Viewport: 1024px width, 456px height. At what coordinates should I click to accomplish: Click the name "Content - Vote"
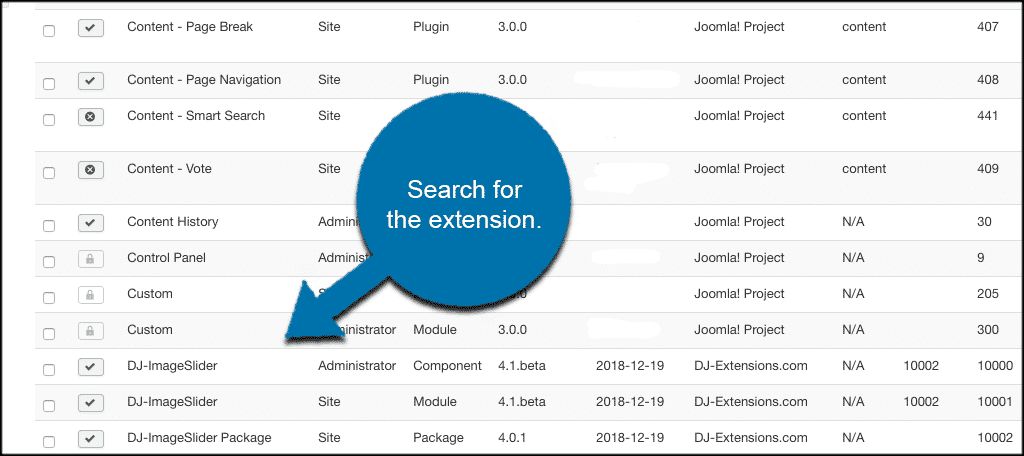(x=169, y=169)
